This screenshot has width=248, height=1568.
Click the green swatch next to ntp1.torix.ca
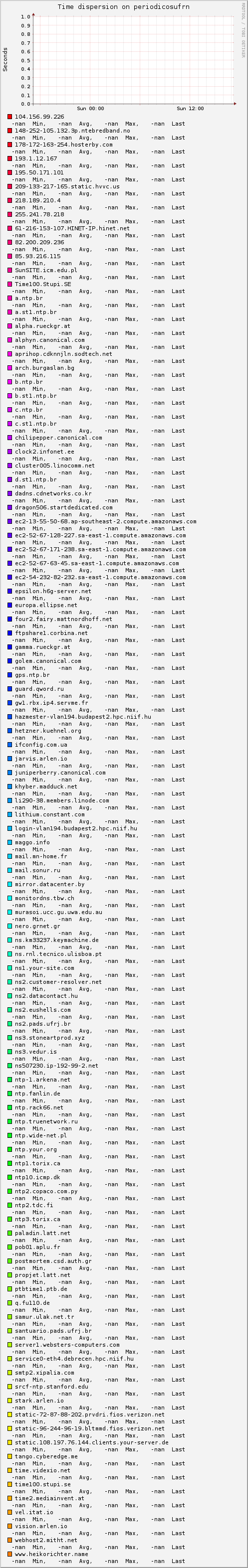click(x=10, y=1163)
